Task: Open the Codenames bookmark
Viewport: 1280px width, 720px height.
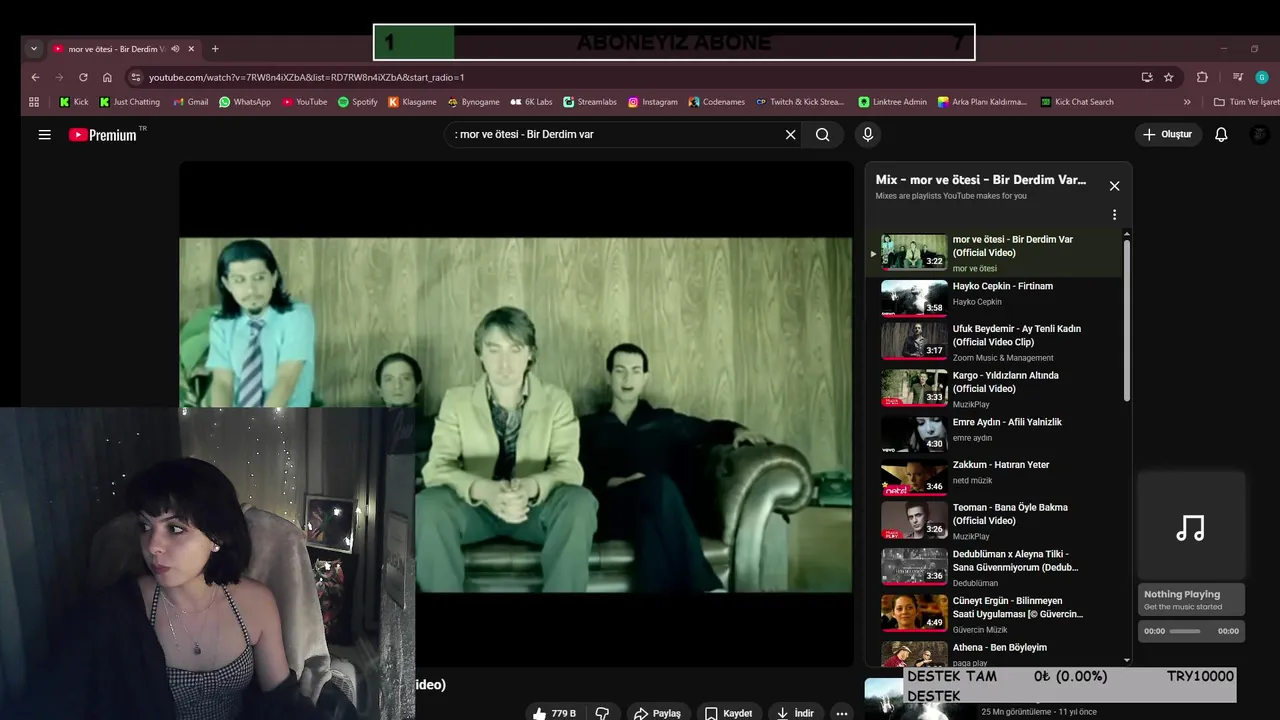Action: (716, 102)
